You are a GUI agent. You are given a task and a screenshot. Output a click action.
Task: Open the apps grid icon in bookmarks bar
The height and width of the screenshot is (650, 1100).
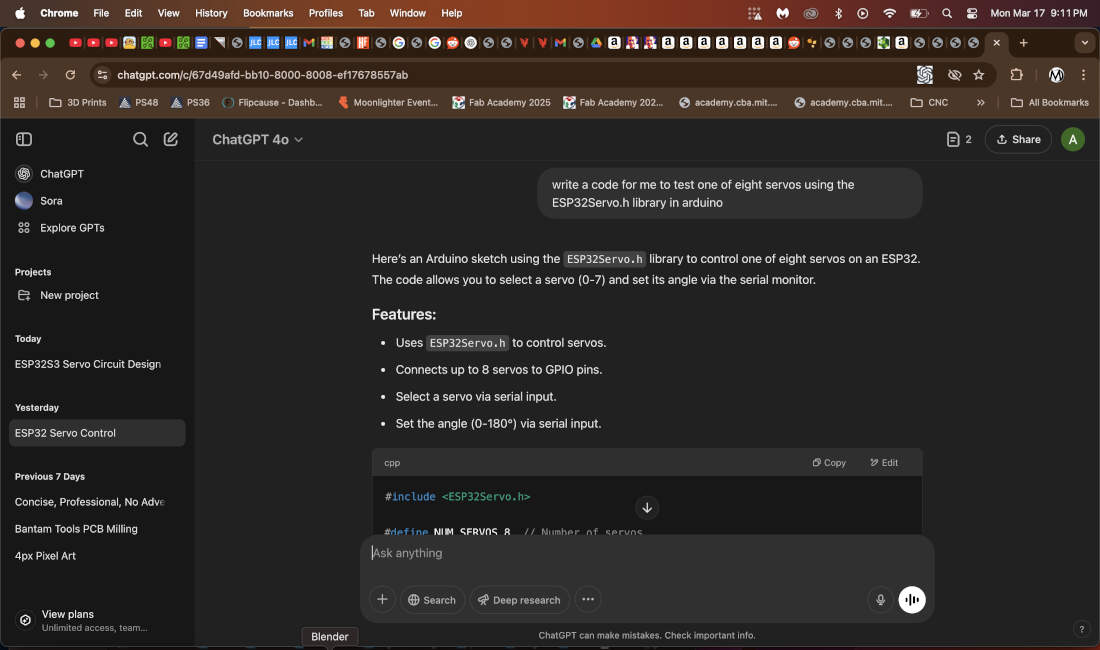pyautogui.click(x=20, y=102)
